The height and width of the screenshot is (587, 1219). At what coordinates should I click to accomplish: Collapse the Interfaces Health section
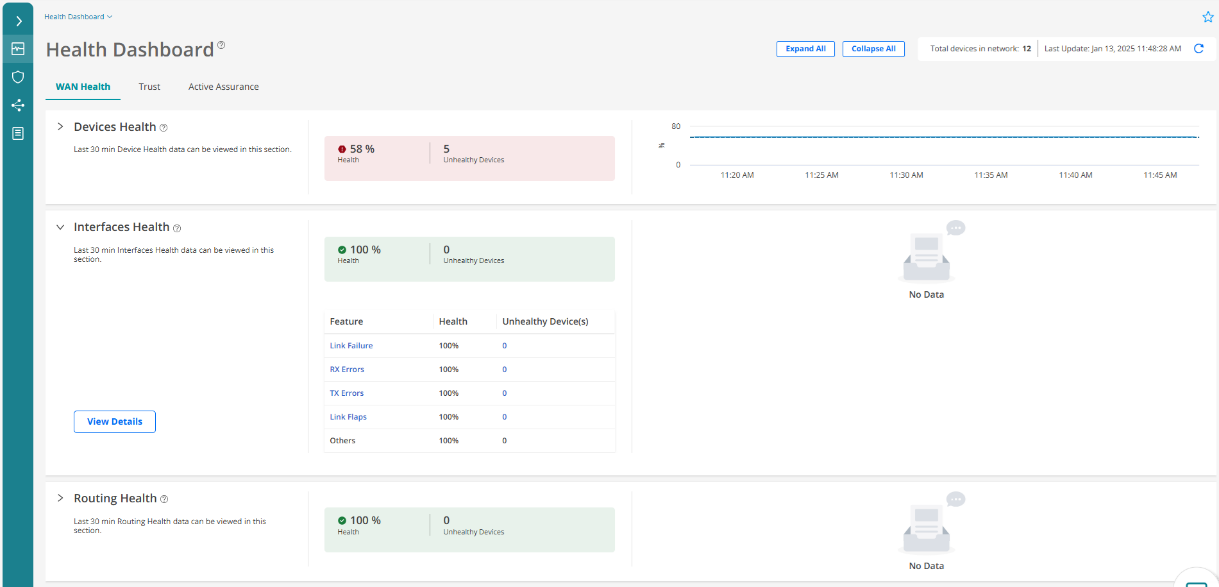click(x=60, y=227)
